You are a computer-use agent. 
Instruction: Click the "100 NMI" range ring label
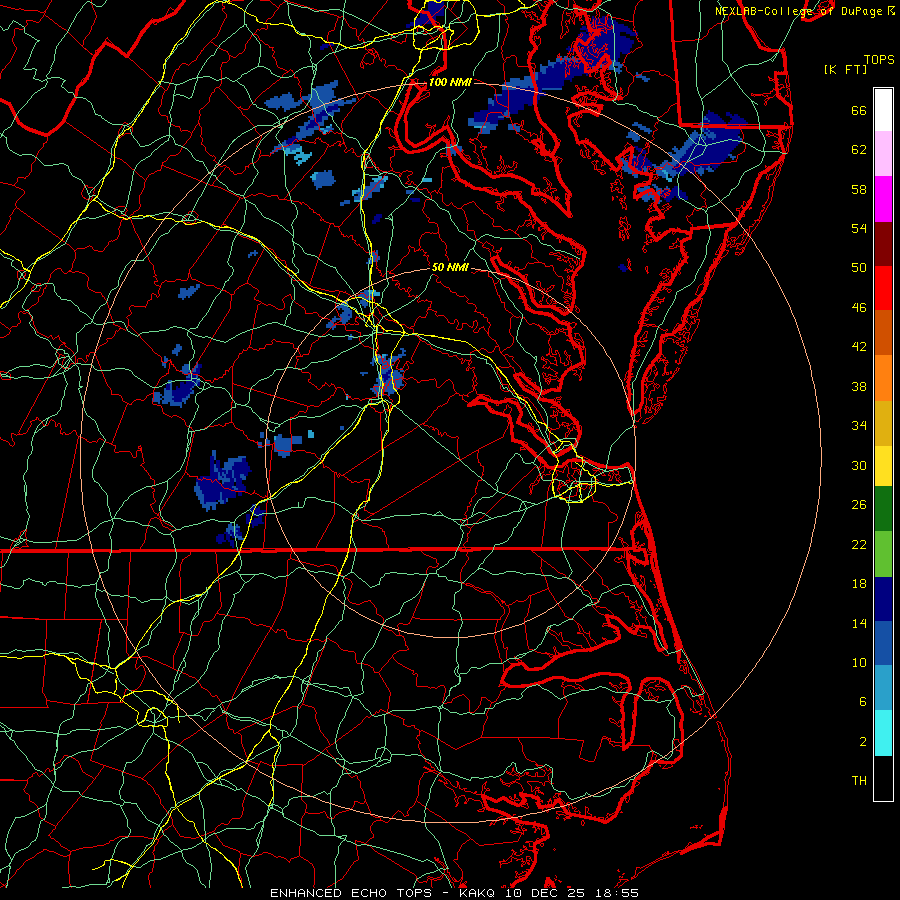450,82
